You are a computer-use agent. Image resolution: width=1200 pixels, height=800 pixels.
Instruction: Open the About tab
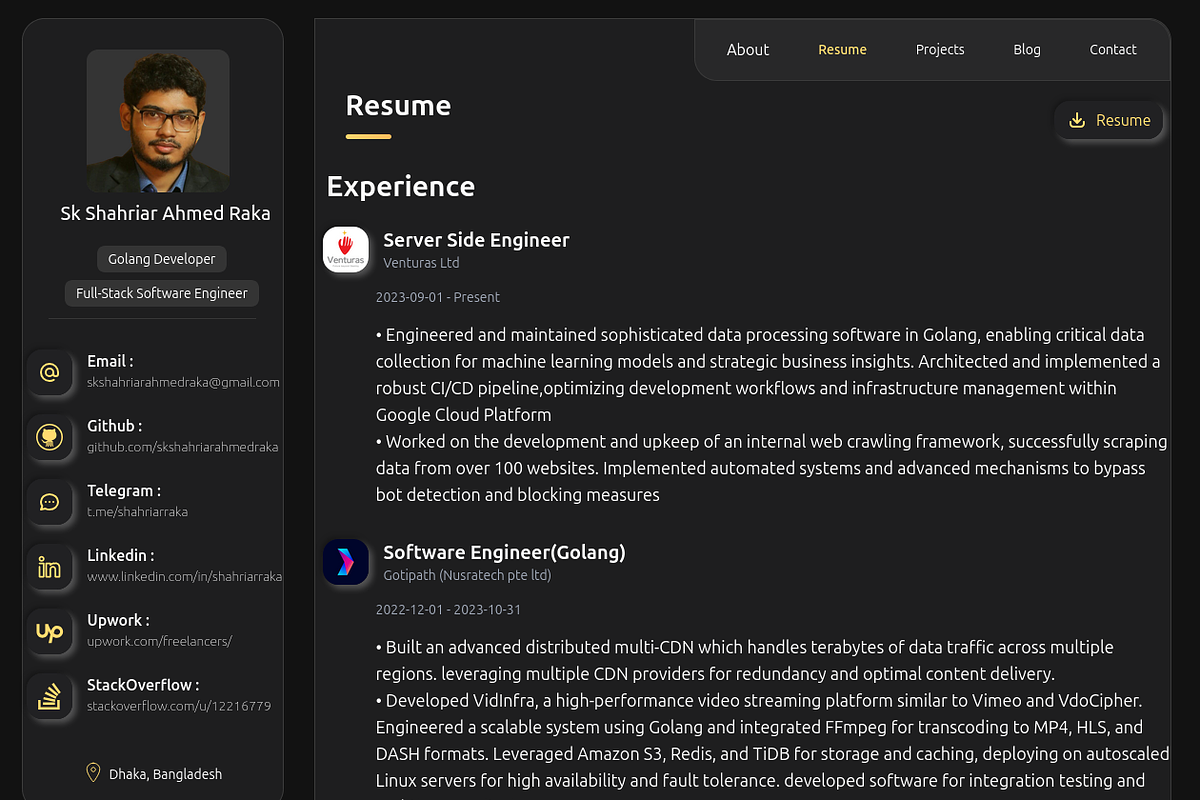coord(748,49)
